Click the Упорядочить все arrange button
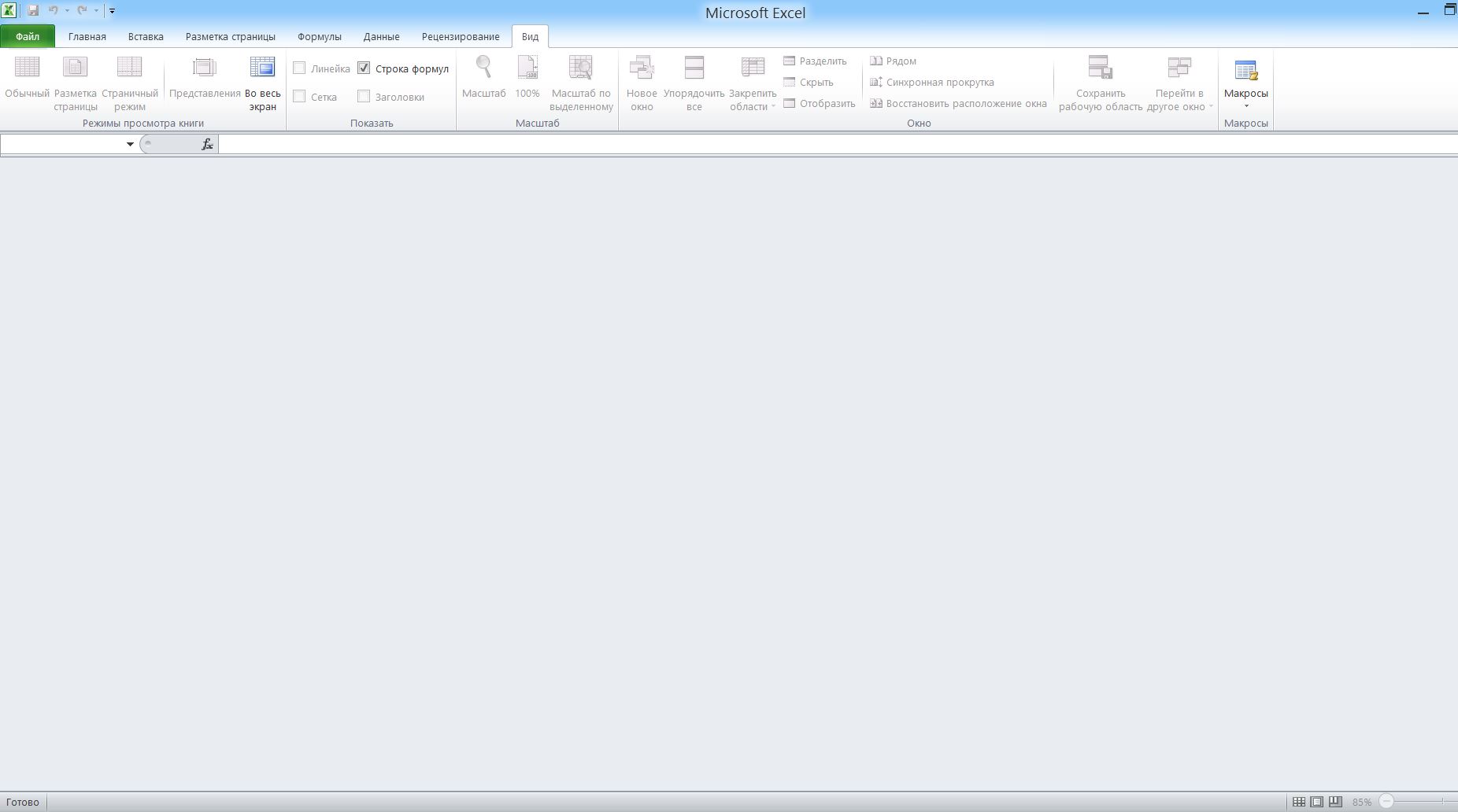The image size is (1458, 812). pyautogui.click(x=694, y=83)
